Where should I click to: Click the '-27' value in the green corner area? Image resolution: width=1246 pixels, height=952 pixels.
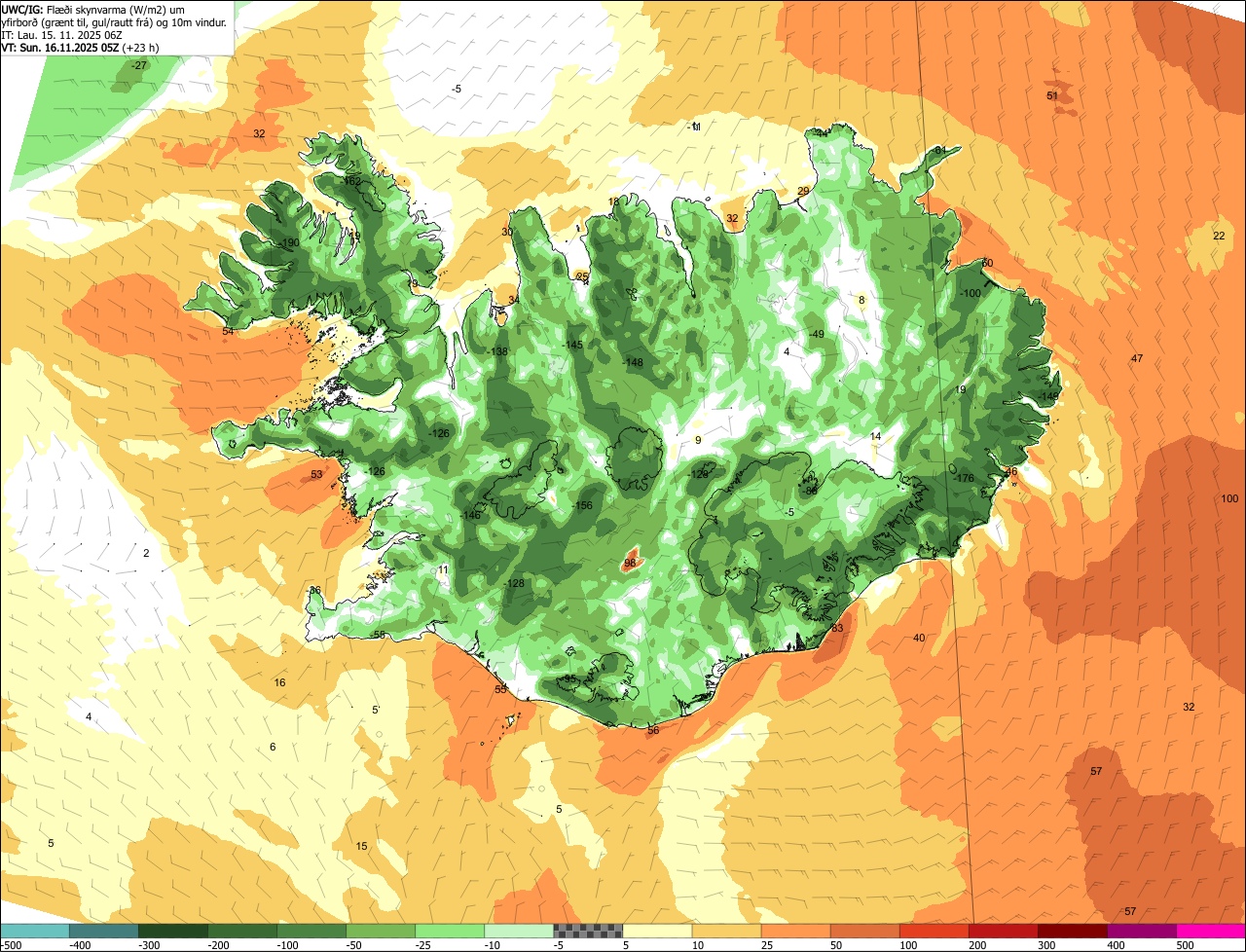click(x=139, y=65)
